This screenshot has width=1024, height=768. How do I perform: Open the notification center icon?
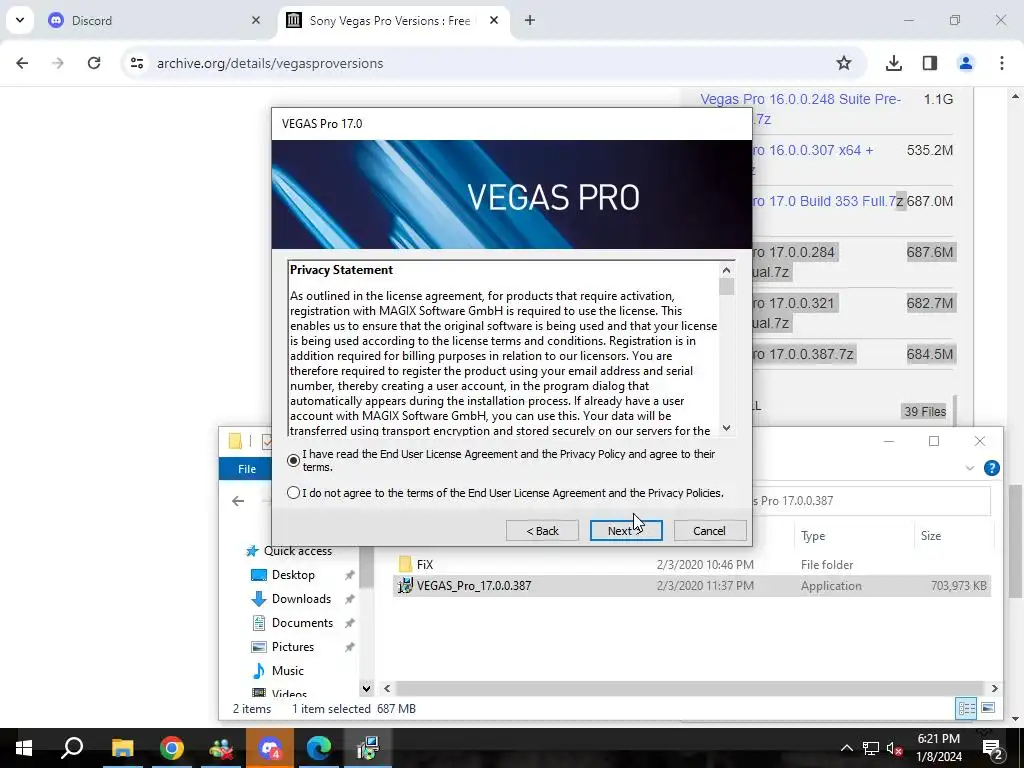[x=993, y=748]
